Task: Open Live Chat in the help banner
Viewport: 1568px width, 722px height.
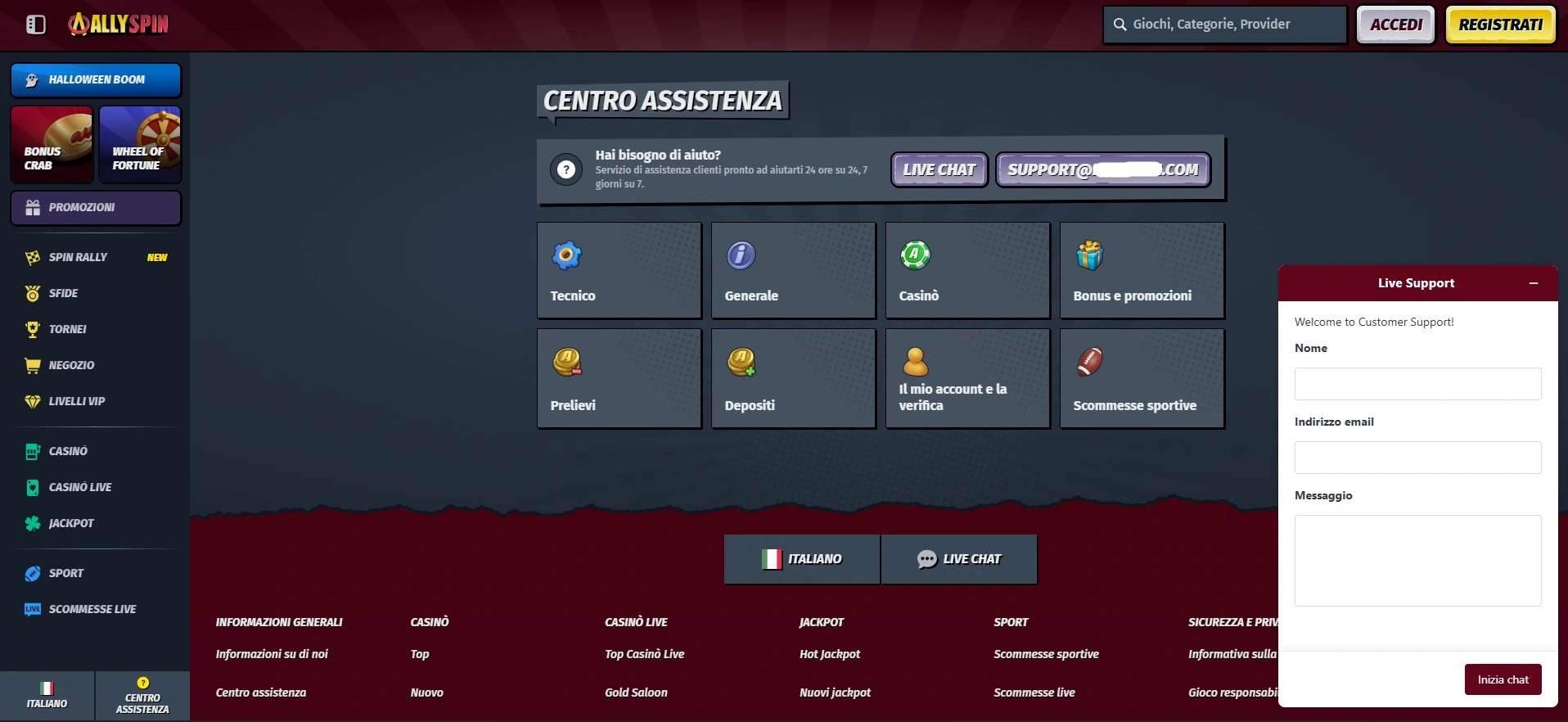Action: [x=939, y=169]
